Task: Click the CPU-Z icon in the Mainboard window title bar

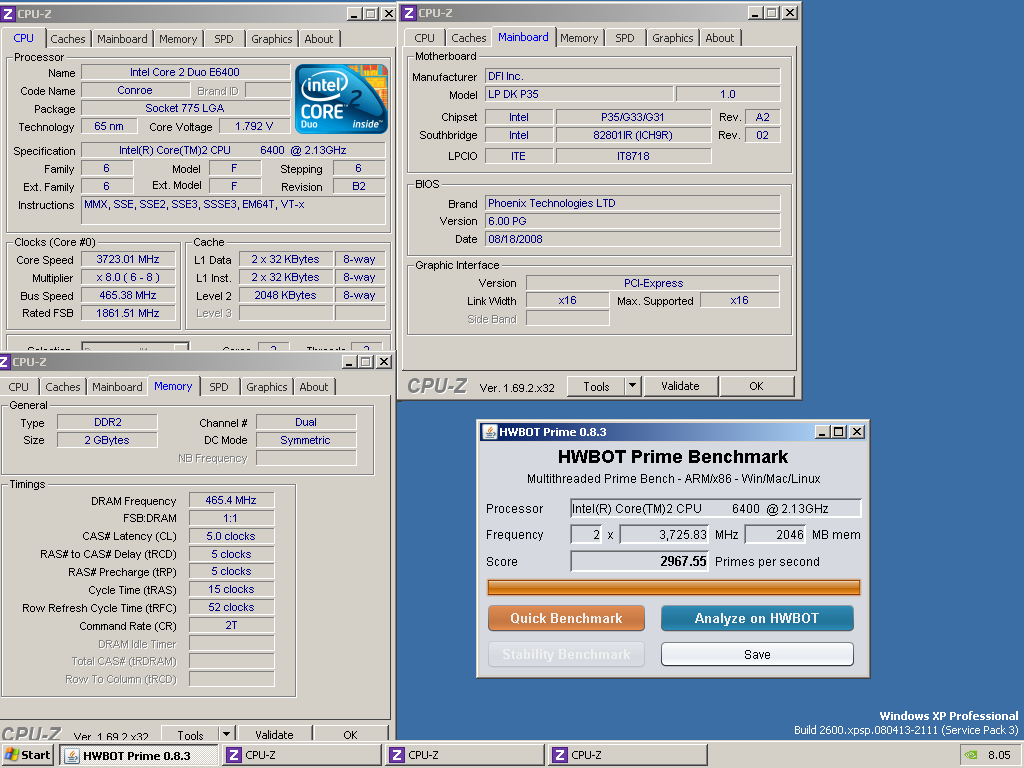Action: [x=409, y=13]
